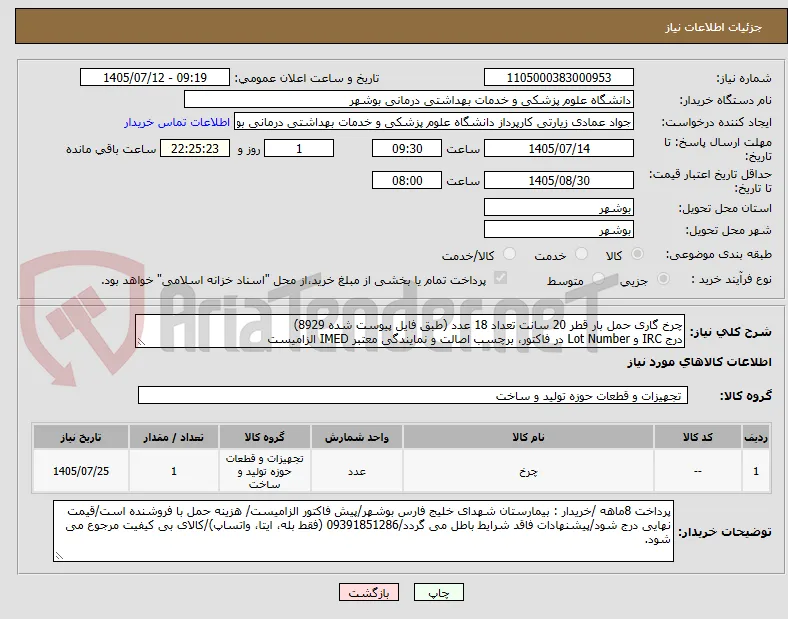Screen dimensions: 788x619
Task: Click the اطلاعات کالاهای مورد نیاز heading
Action: [x=699, y=362]
